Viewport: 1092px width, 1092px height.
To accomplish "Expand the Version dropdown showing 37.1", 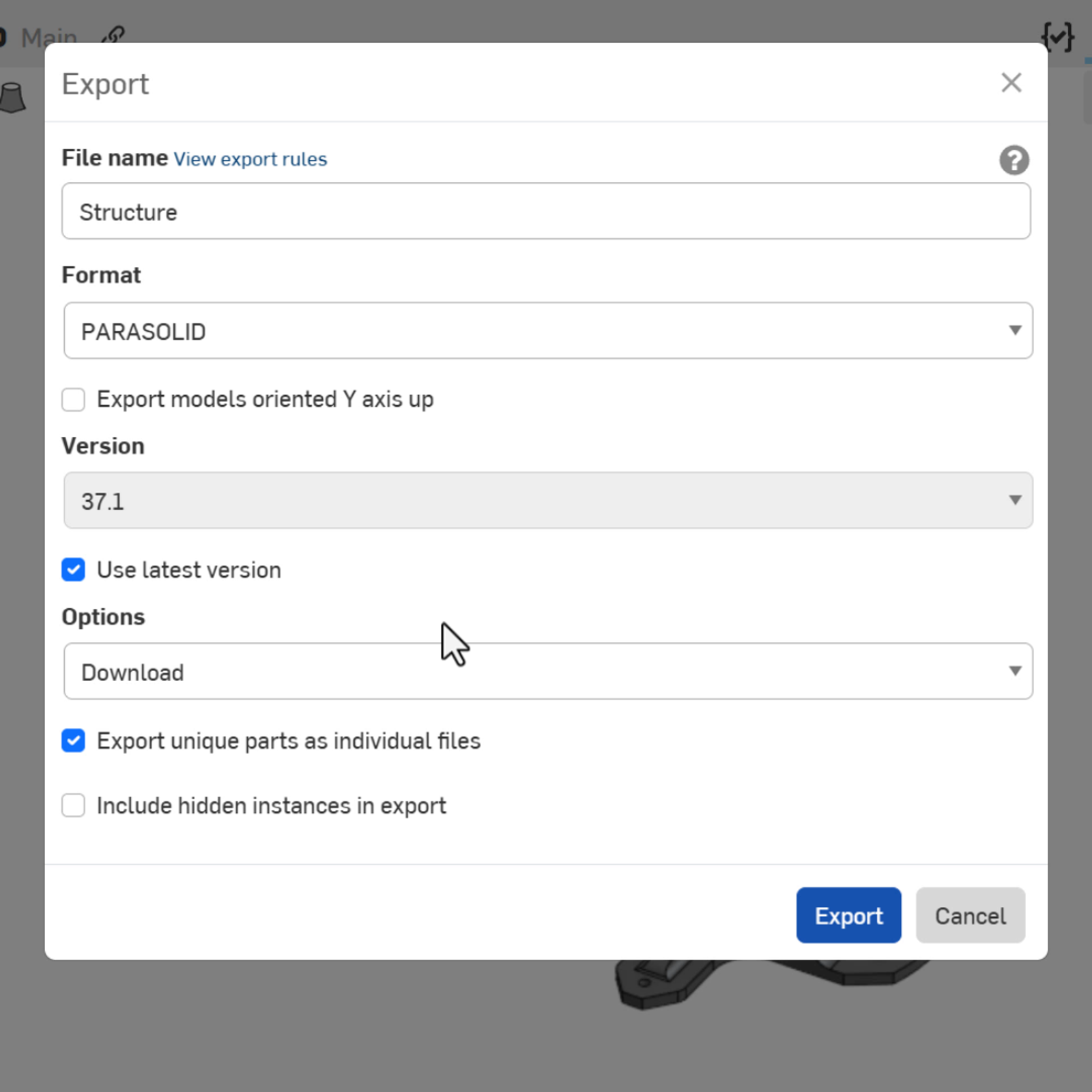I will 546,500.
